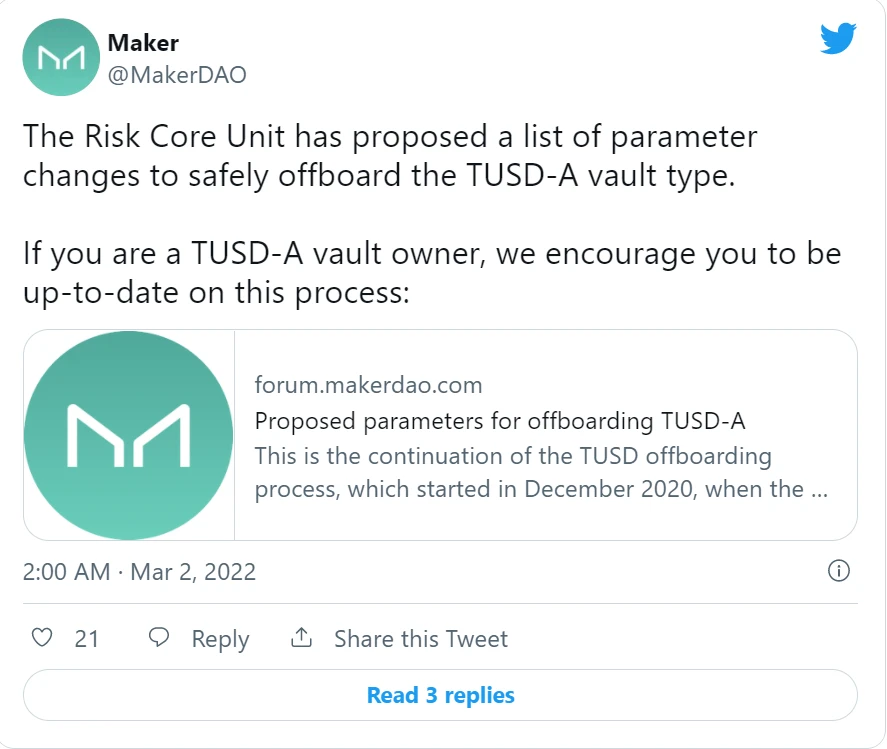The width and height of the screenshot is (887, 749).
Task: Expand Read 3 replies
Action: [440, 695]
